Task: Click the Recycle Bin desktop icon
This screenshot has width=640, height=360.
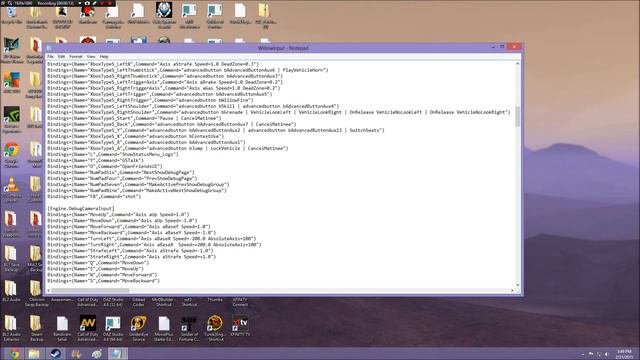Action: [x=11, y=14]
